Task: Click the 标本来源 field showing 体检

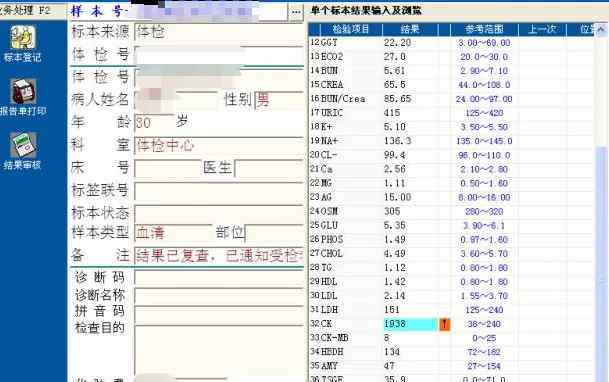Action: coord(219,32)
